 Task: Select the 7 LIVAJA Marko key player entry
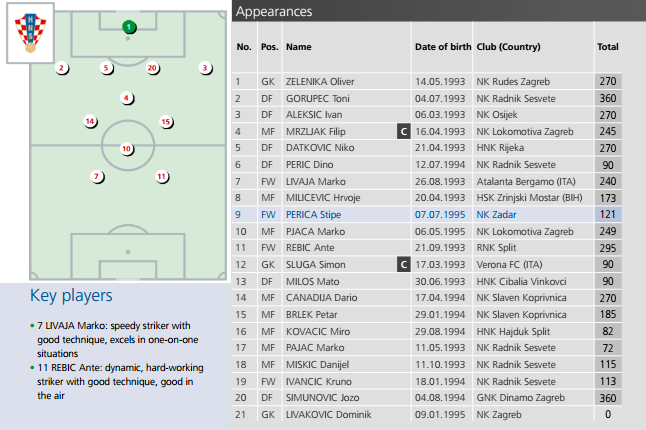coord(115,339)
